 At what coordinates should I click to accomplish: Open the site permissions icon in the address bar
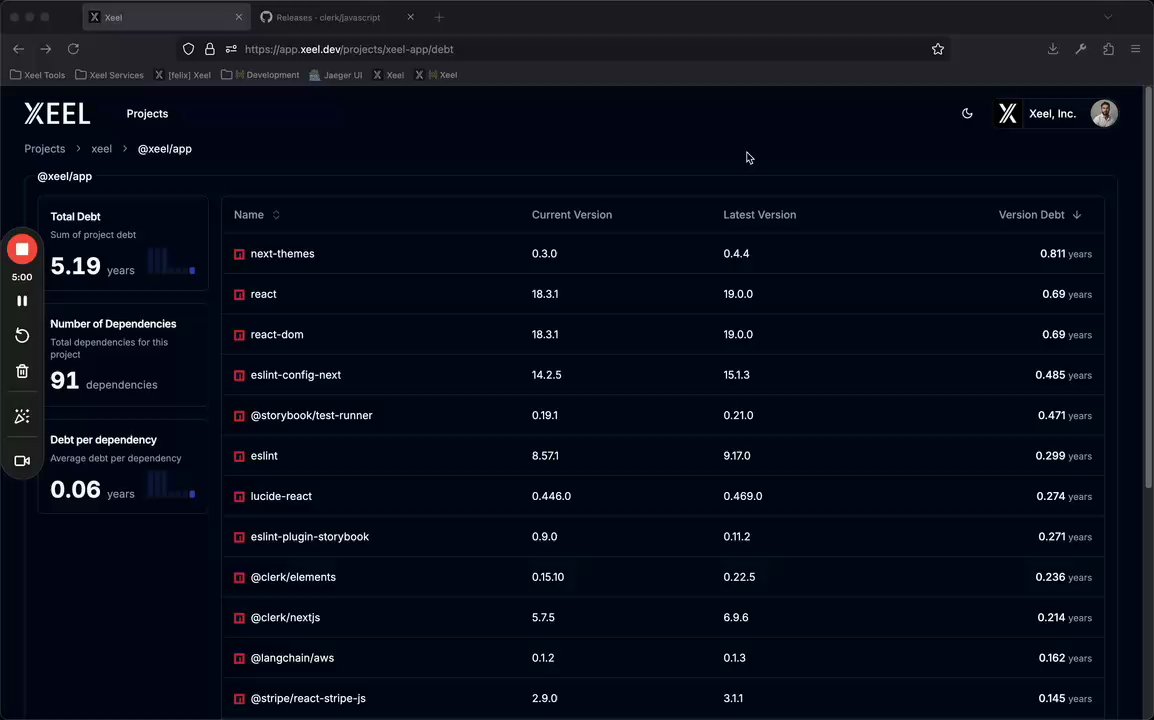click(231, 49)
